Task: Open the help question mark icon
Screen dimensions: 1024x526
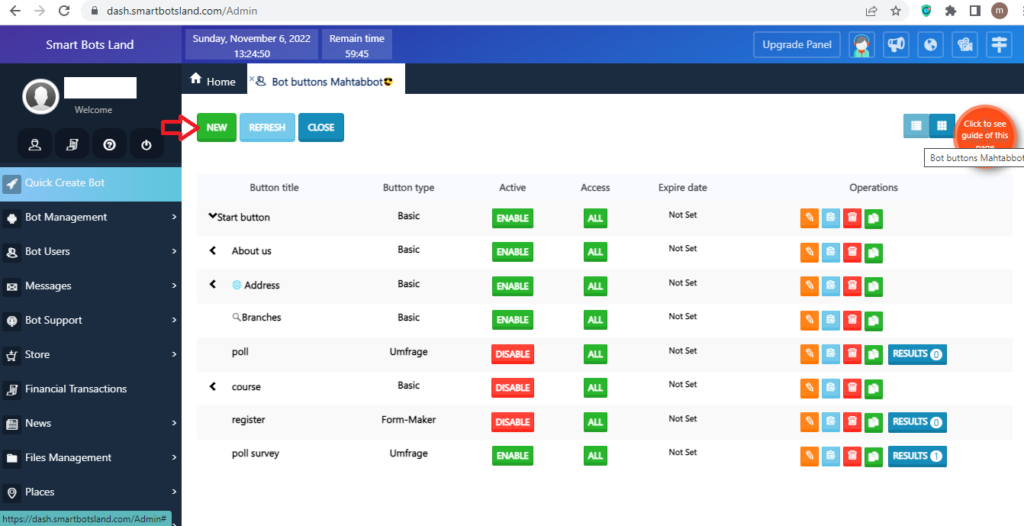Action: point(109,145)
